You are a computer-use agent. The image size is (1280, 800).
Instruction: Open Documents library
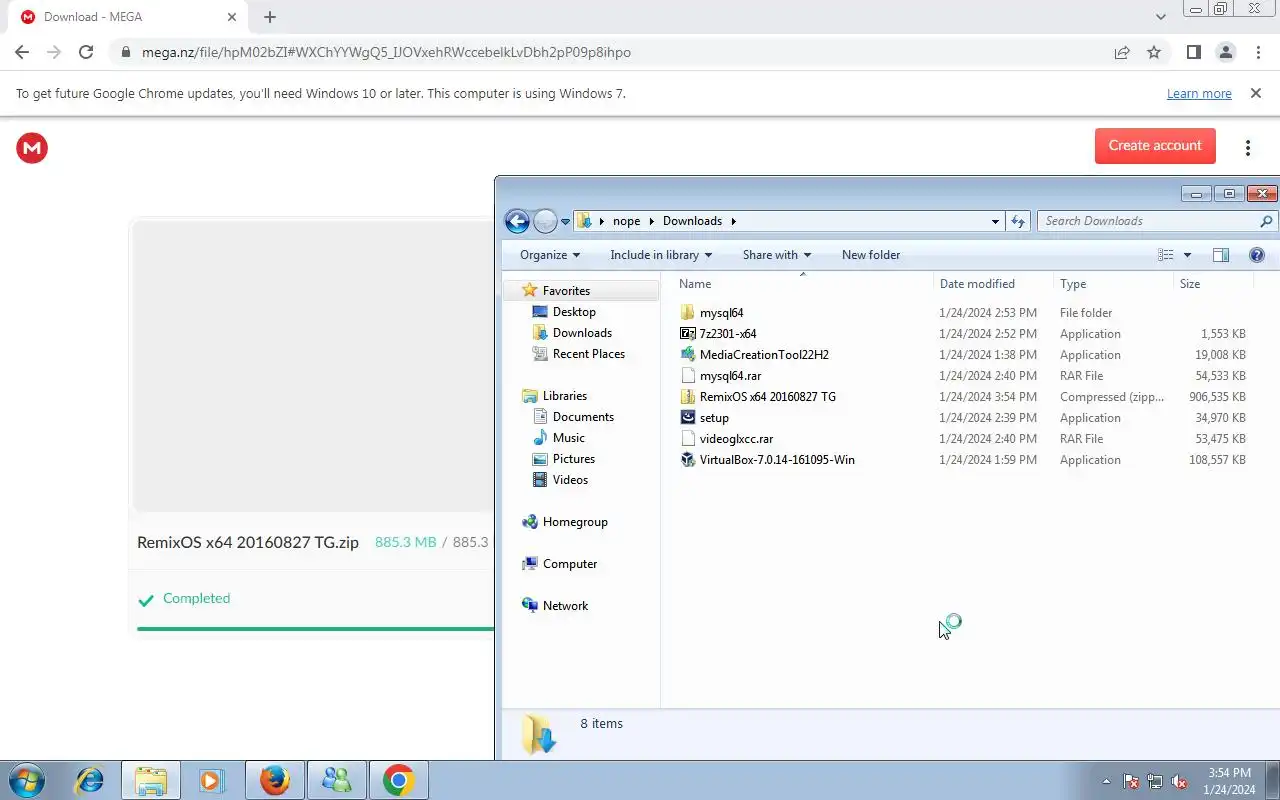pyautogui.click(x=582, y=417)
